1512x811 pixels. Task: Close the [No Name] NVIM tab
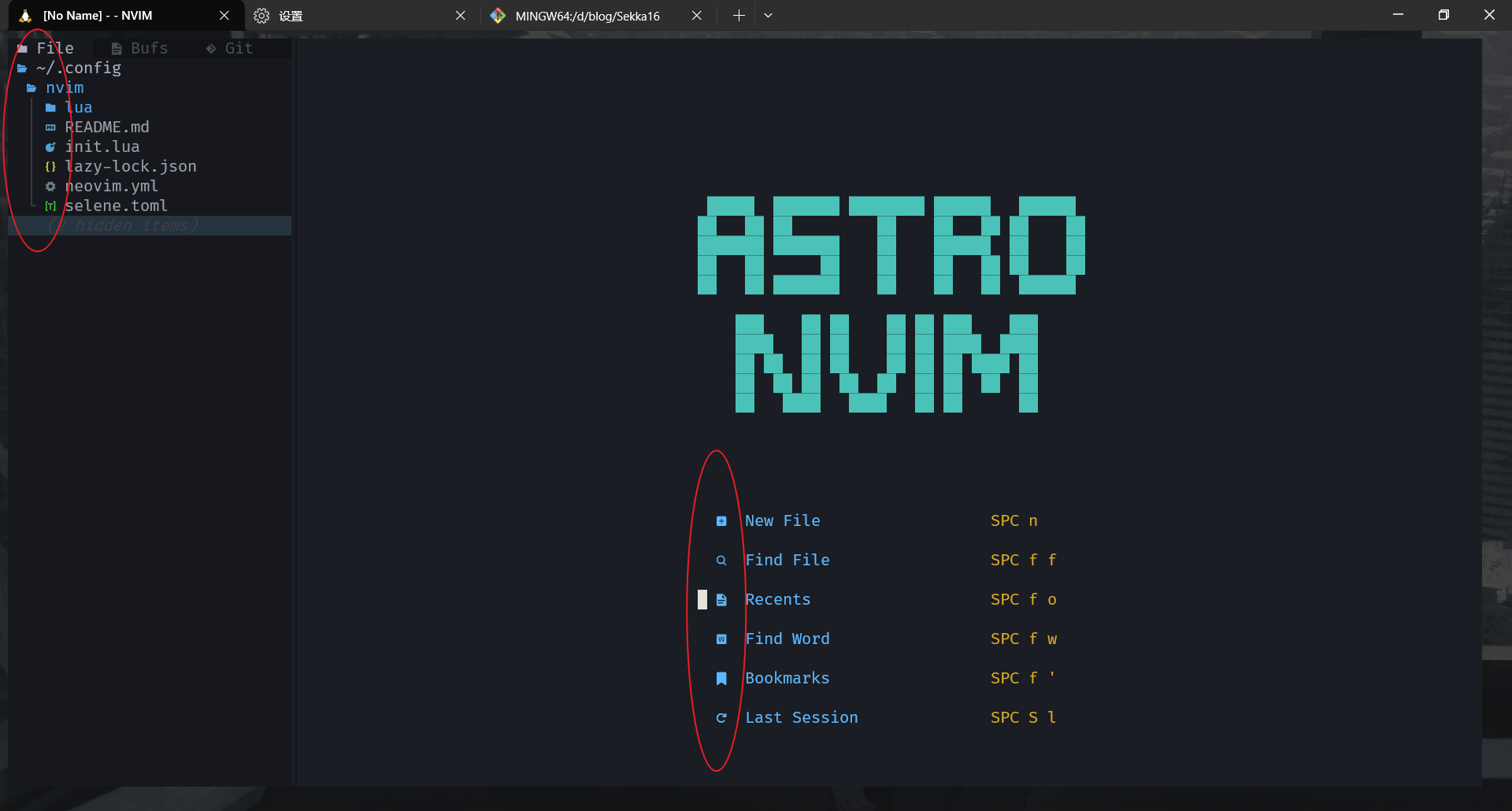tap(224, 16)
